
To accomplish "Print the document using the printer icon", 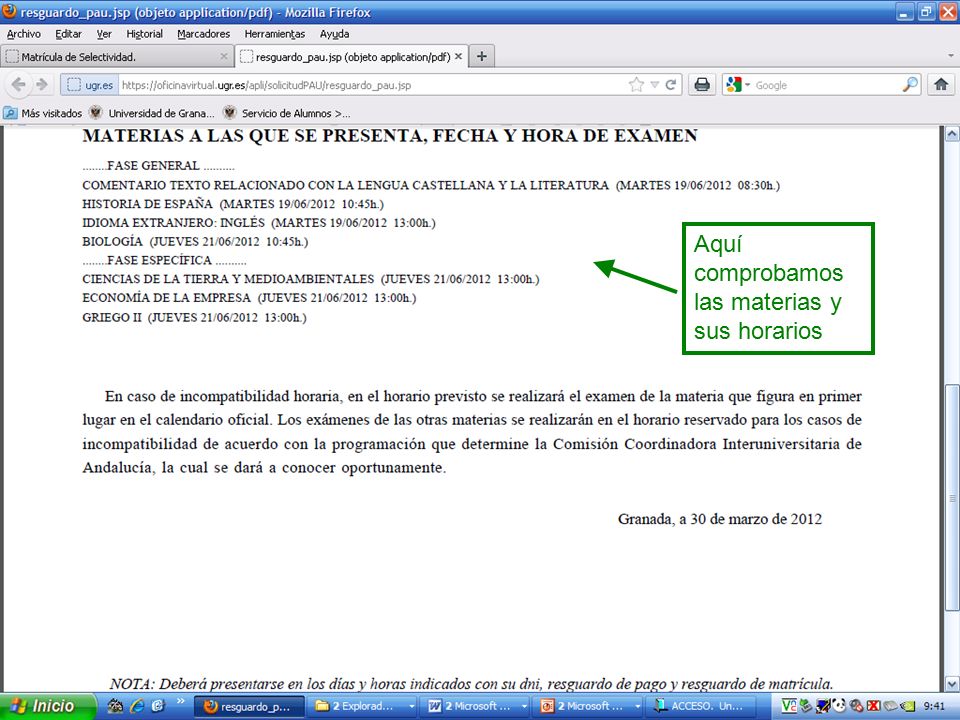I will pyautogui.click(x=702, y=84).
